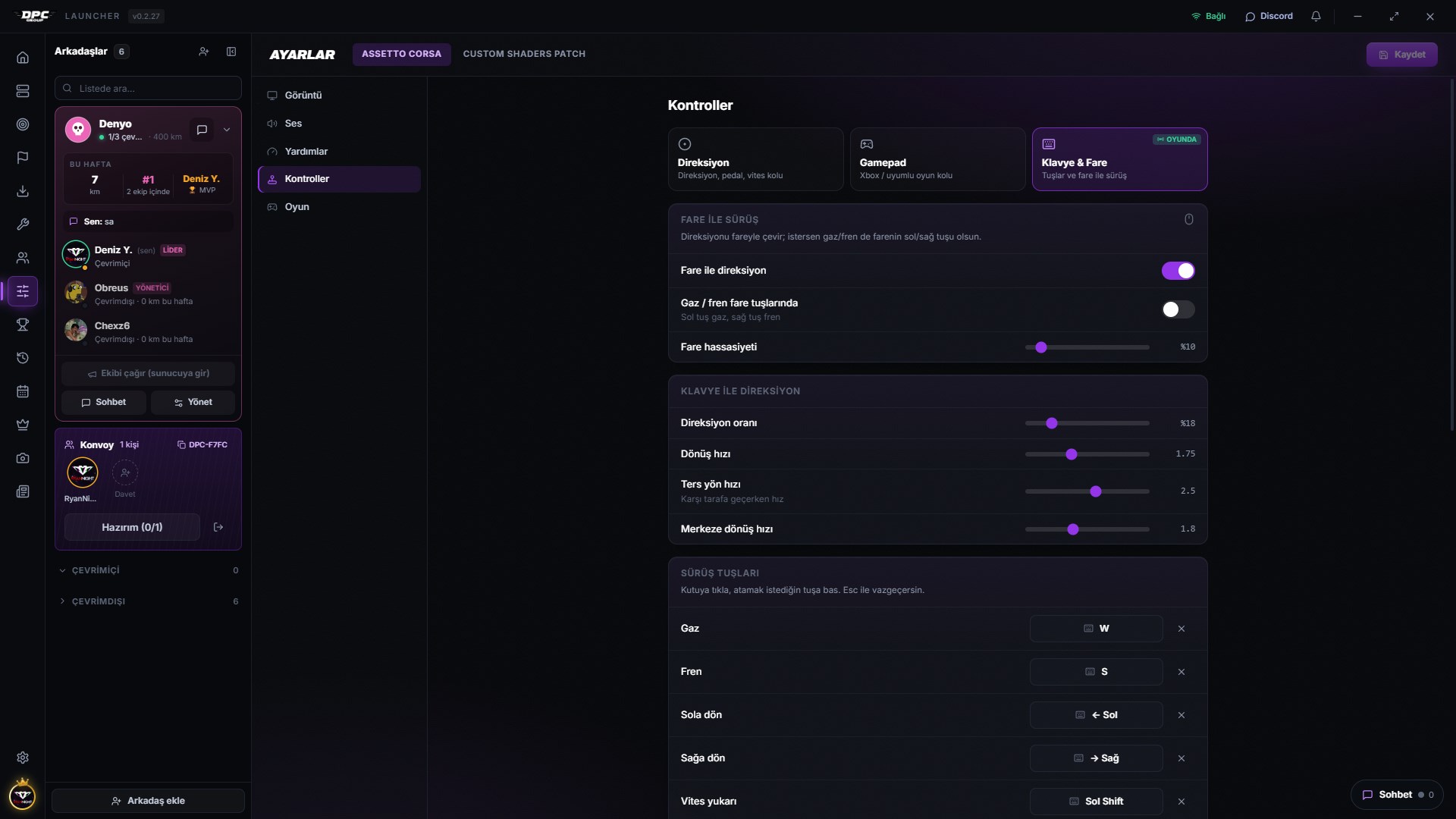The image size is (1456, 819).
Task: Click the Hazırım (0/1) button
Action: (132, 527)
